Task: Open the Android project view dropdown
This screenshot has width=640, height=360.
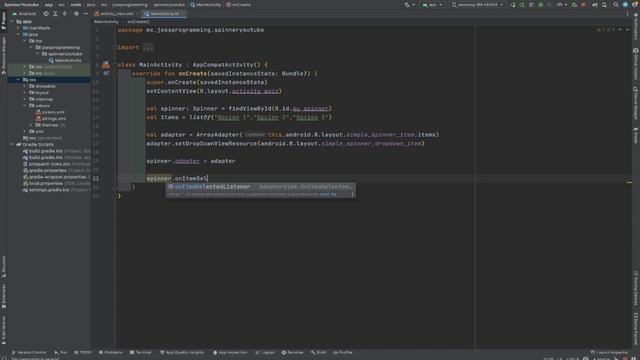Action: 24,13
